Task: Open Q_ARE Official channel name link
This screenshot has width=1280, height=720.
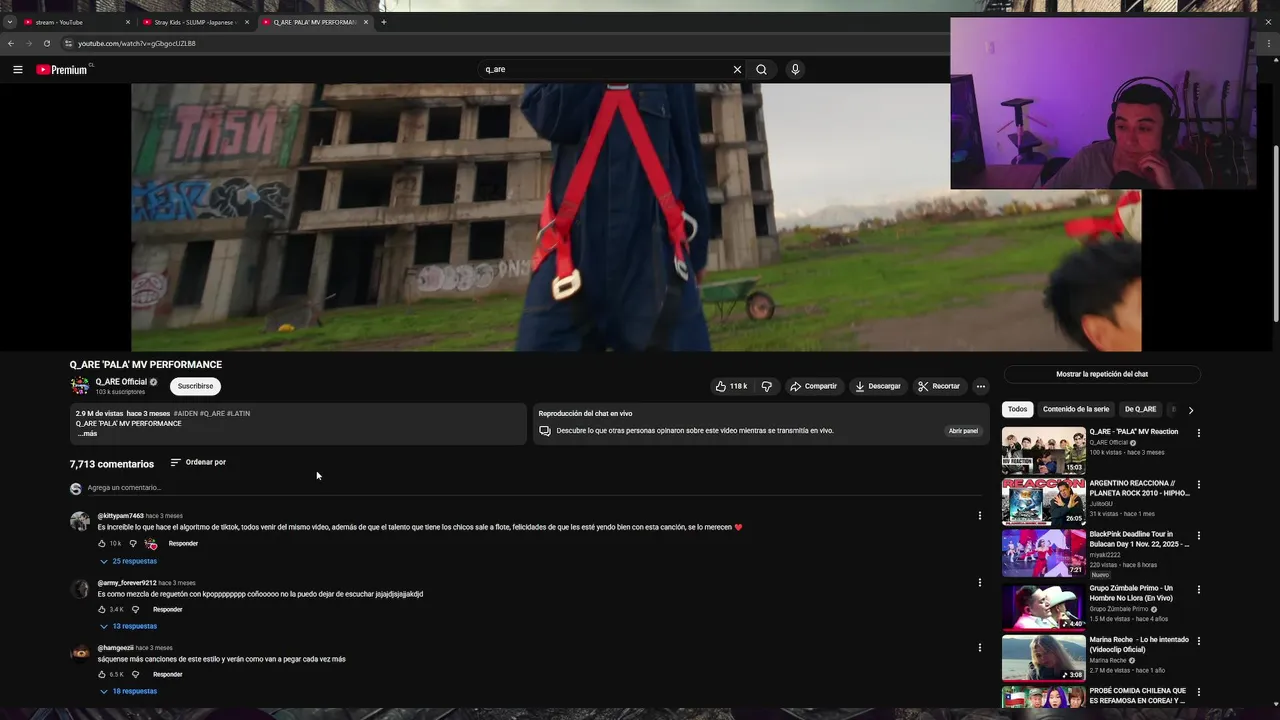Action: (121, 382)
